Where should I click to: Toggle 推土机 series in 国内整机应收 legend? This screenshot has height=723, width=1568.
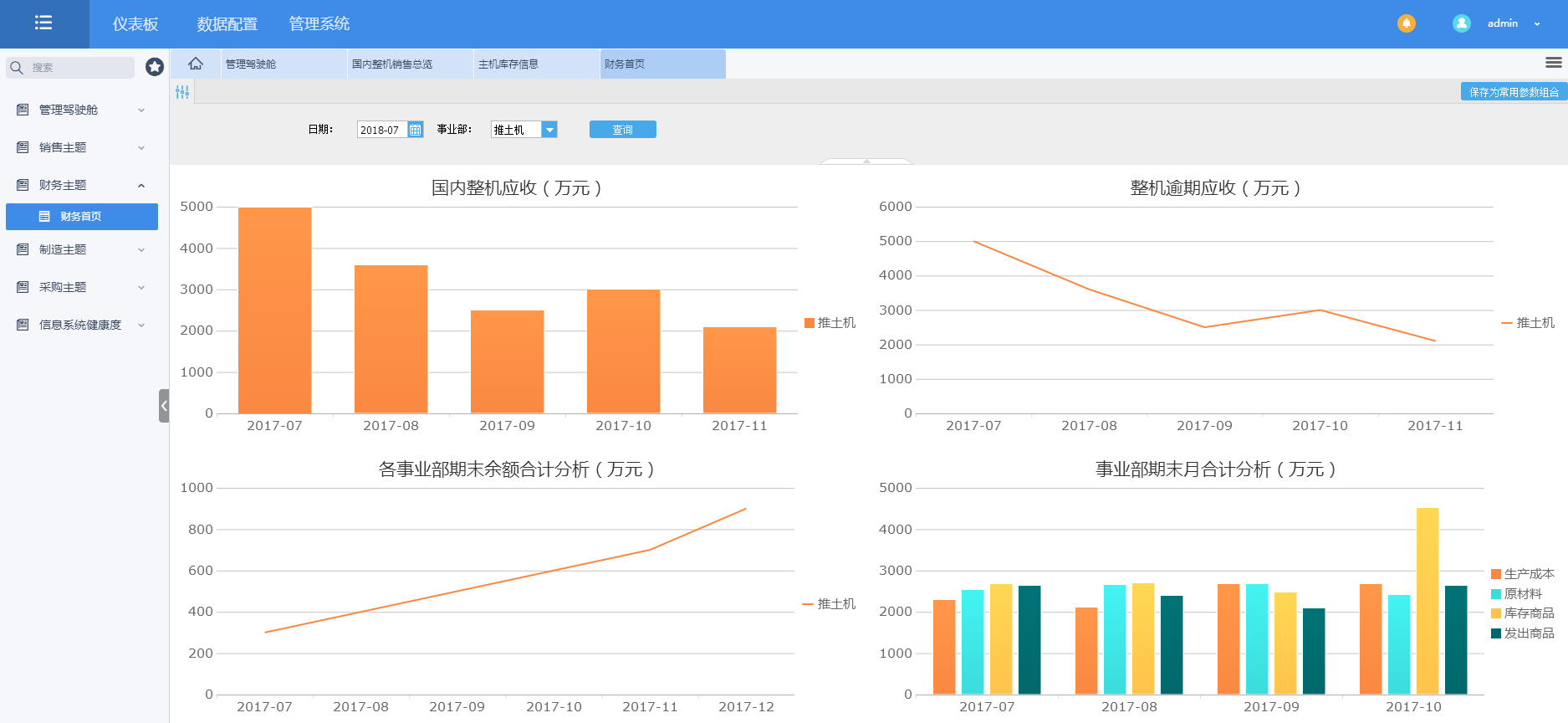pos(830,323)
